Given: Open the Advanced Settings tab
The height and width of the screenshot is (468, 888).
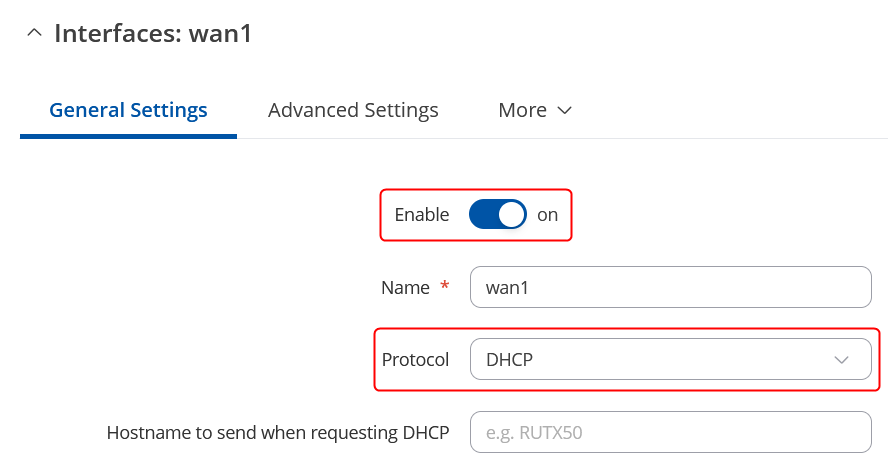Looking at the screenshot, I should [353, 110].
